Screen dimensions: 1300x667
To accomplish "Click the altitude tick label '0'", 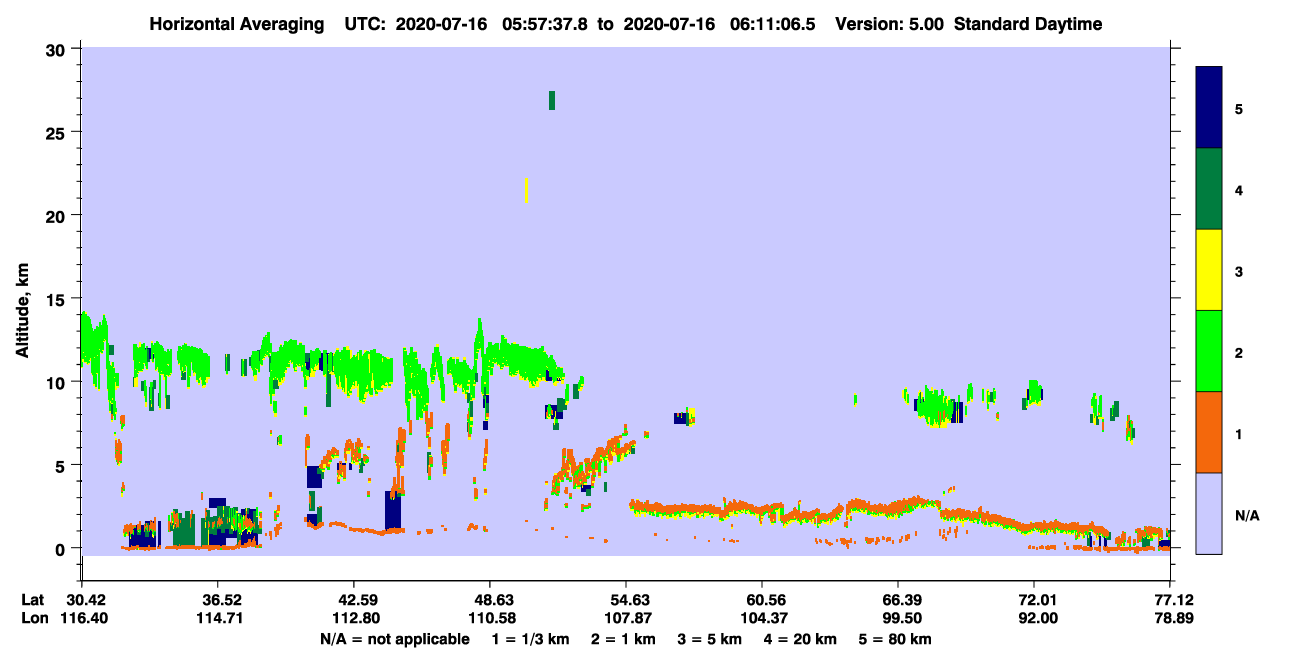I will pyautogui.click(x=61, y=548).
